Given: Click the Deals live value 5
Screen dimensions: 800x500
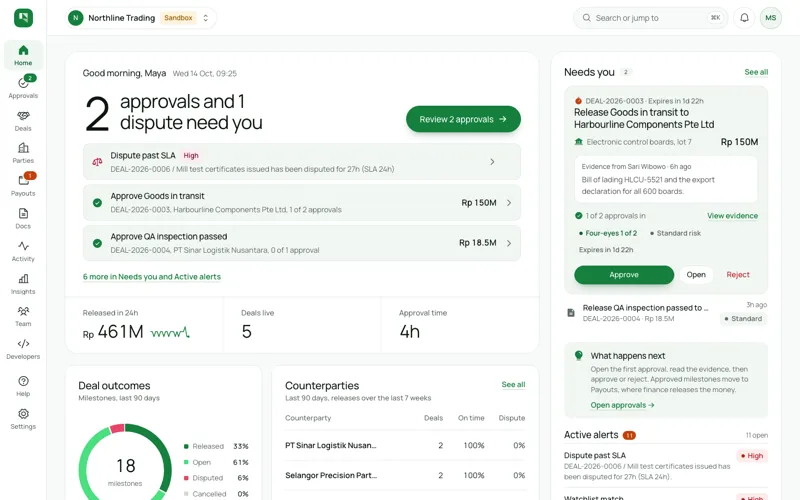Looking at the screenshot, I should coord(246,332).
